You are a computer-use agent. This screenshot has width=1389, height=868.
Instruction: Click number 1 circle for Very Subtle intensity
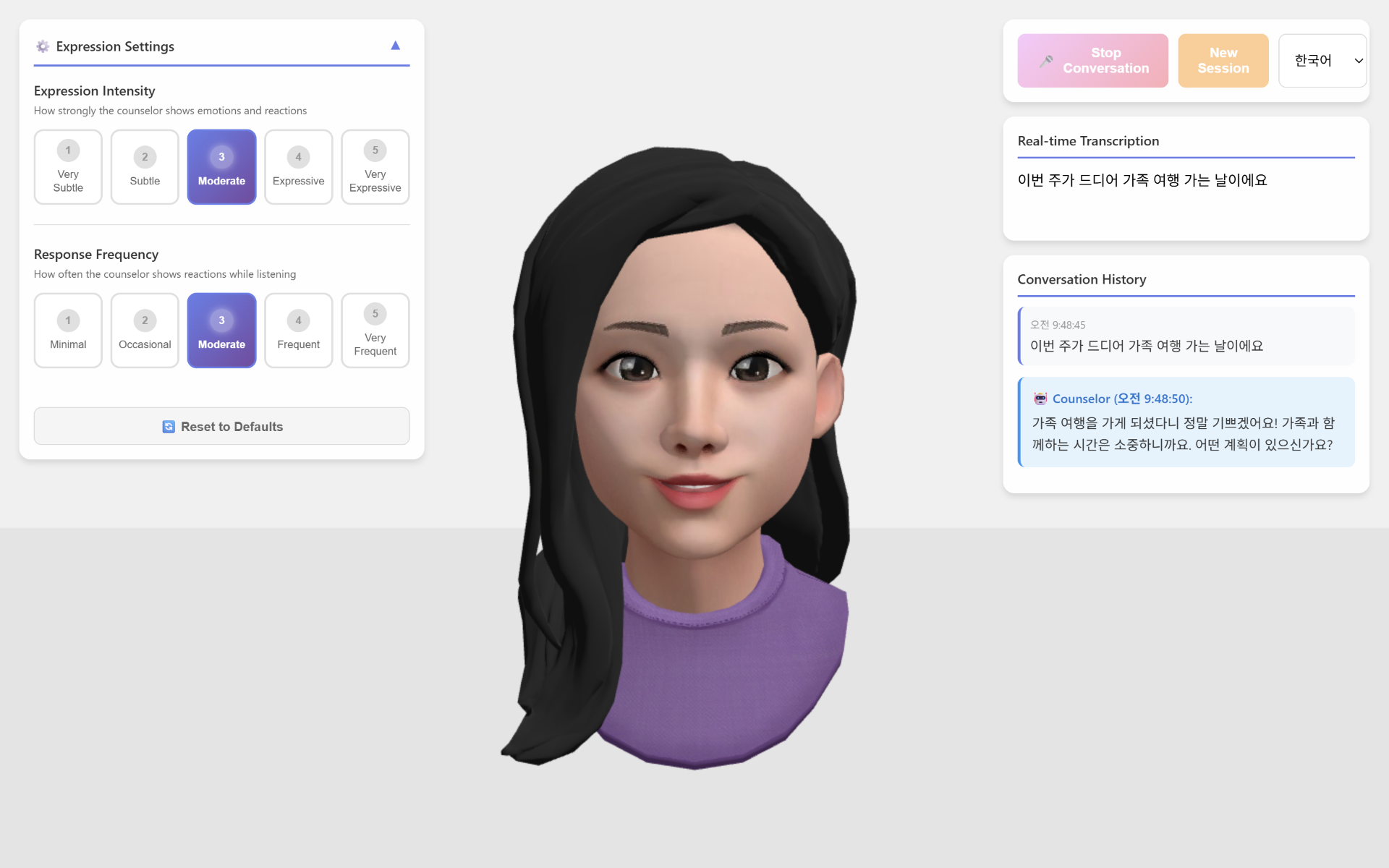pyautogui.click(x=68, y=150)
